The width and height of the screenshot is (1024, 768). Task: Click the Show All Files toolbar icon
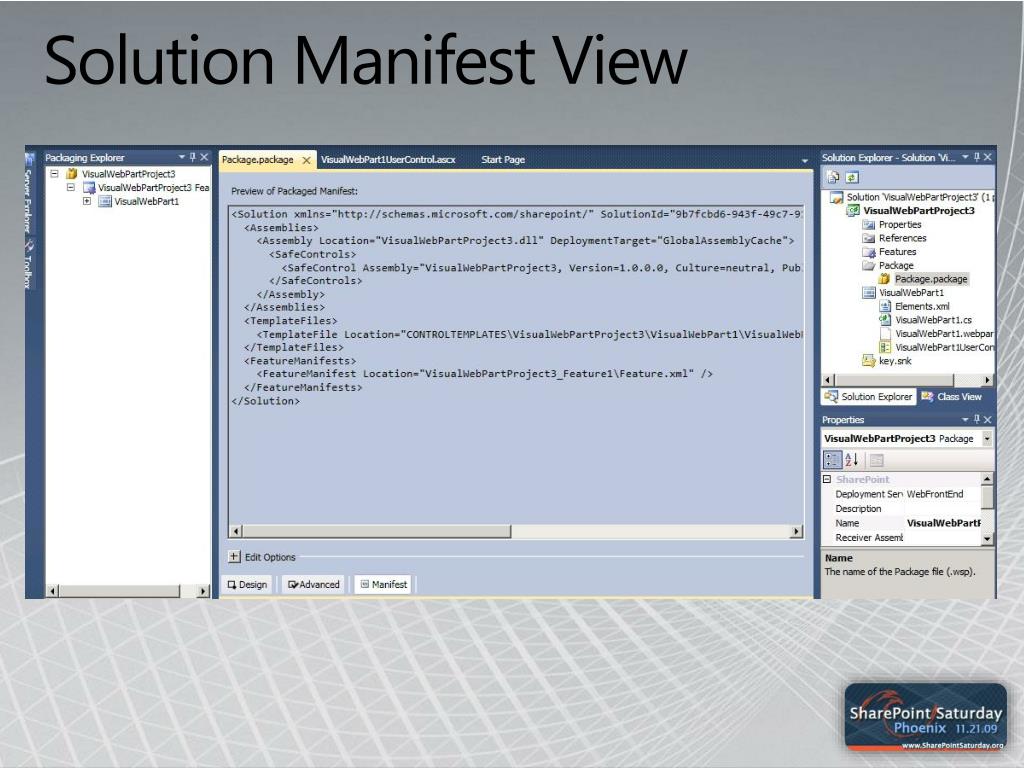point(833,177)
